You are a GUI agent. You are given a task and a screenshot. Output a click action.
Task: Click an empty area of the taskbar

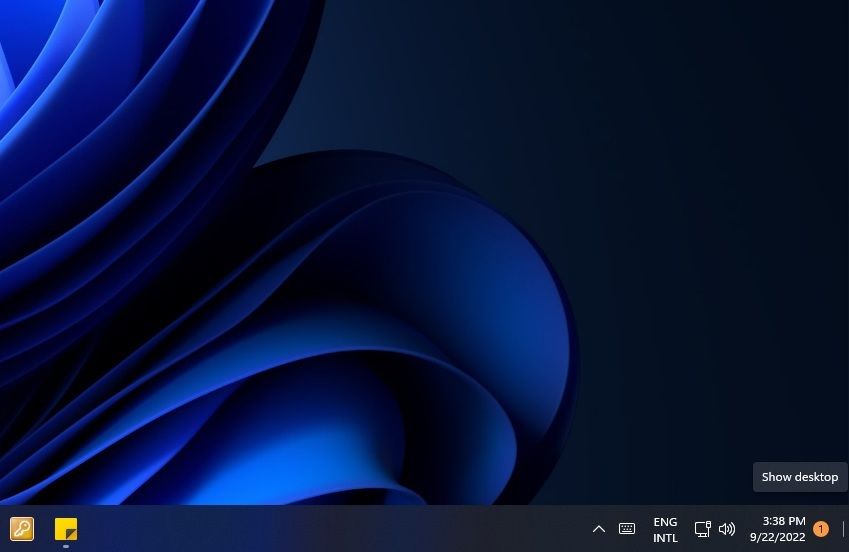(x=325, y=529)
